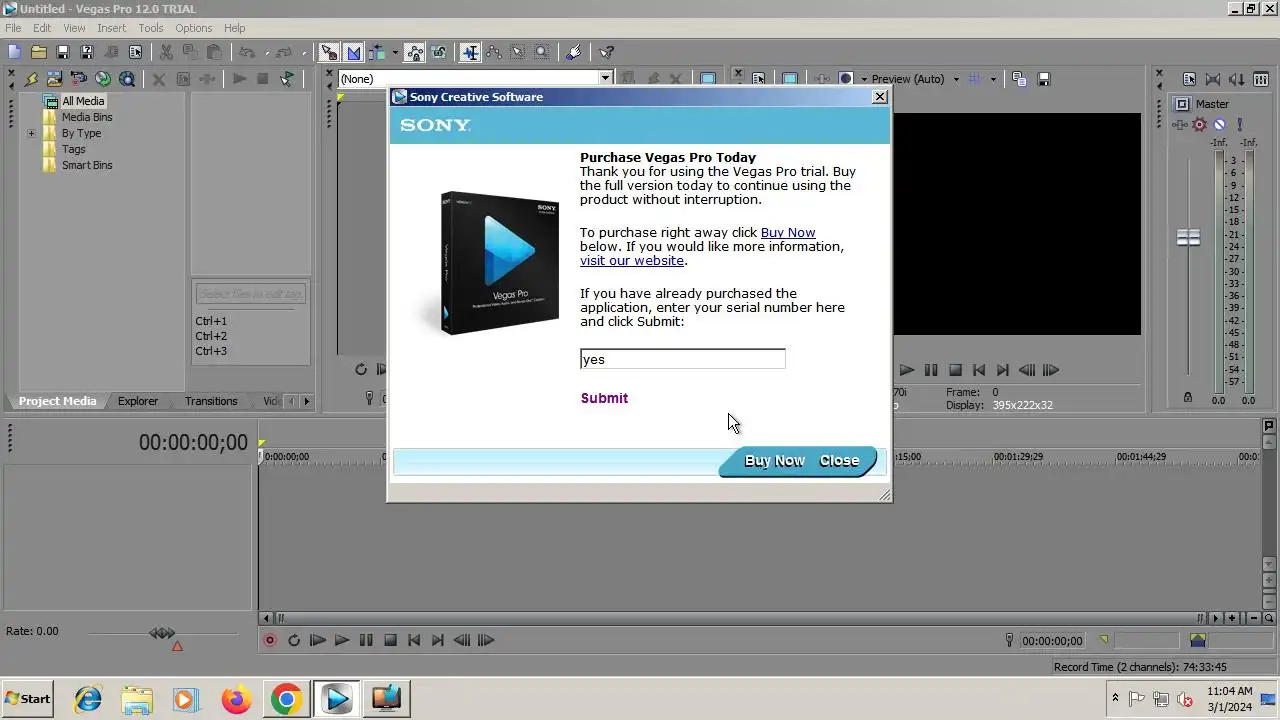Toggle Lock Envelopes to Events button
The image size is (1280, 720).
pyautogui.click(x=414, y=52)
